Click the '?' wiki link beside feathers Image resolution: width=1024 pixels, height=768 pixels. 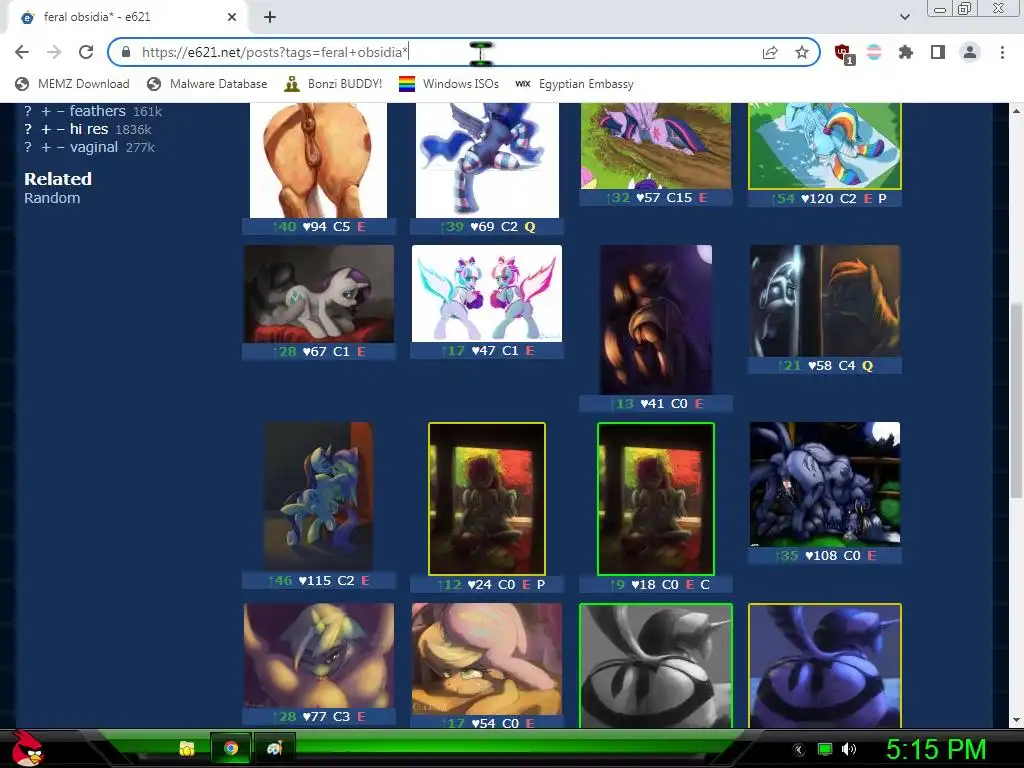[27, 111]
